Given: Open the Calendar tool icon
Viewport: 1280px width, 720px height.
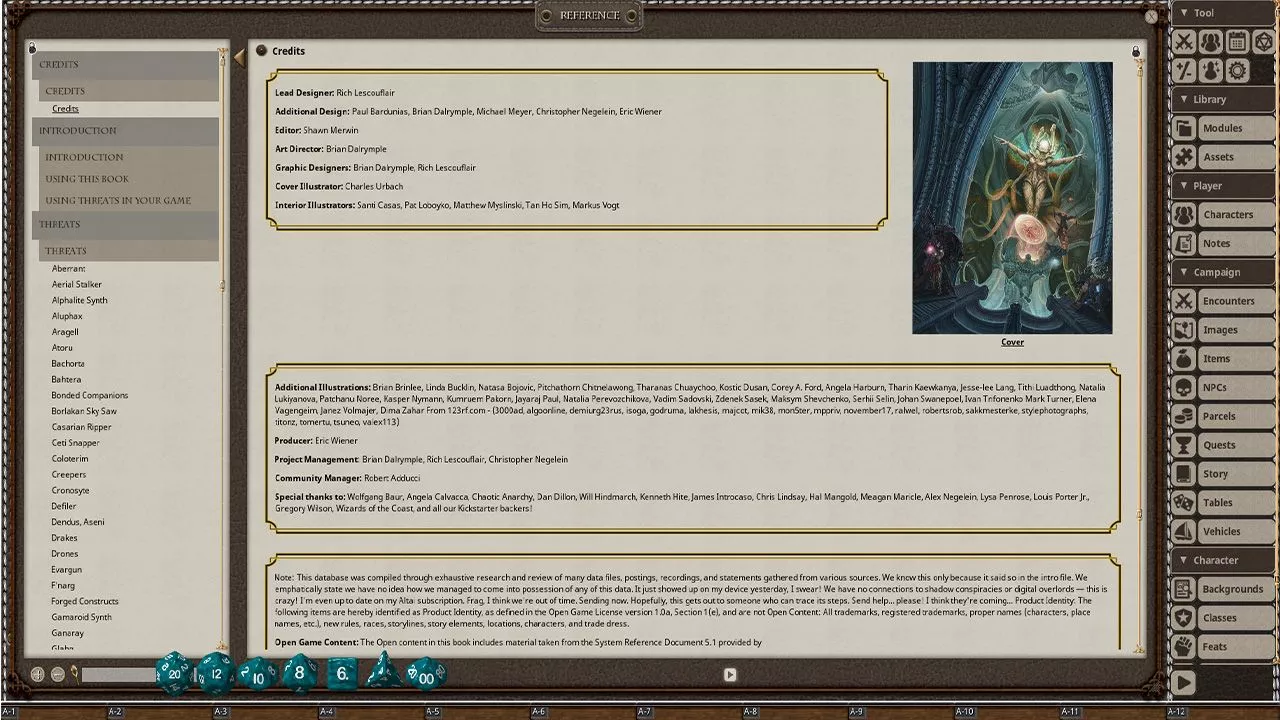Looking at the screenshot, I should pos(1237,41).
